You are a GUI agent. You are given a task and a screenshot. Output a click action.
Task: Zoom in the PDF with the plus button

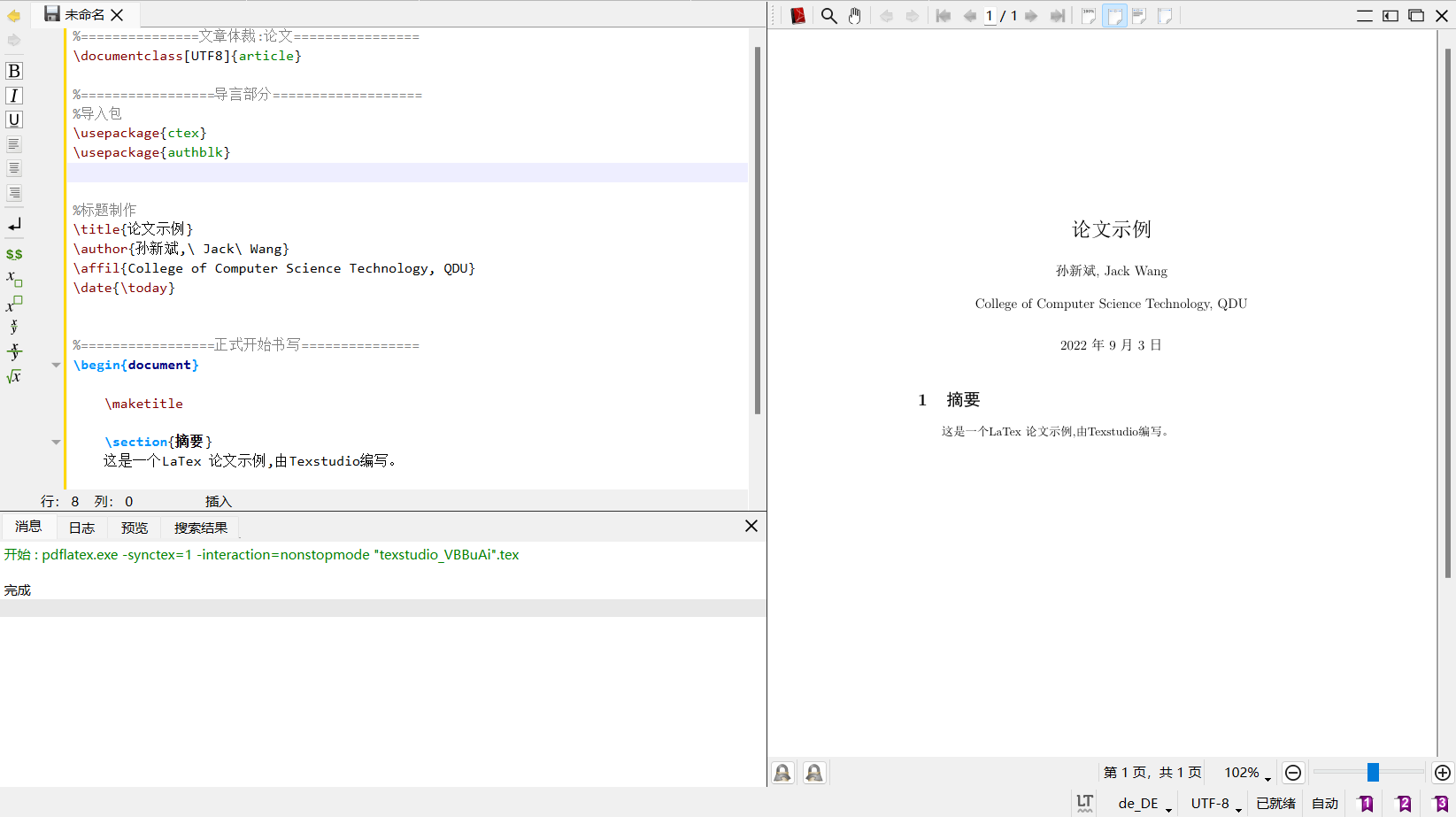pyautogui.click(x=1443, y=773)
